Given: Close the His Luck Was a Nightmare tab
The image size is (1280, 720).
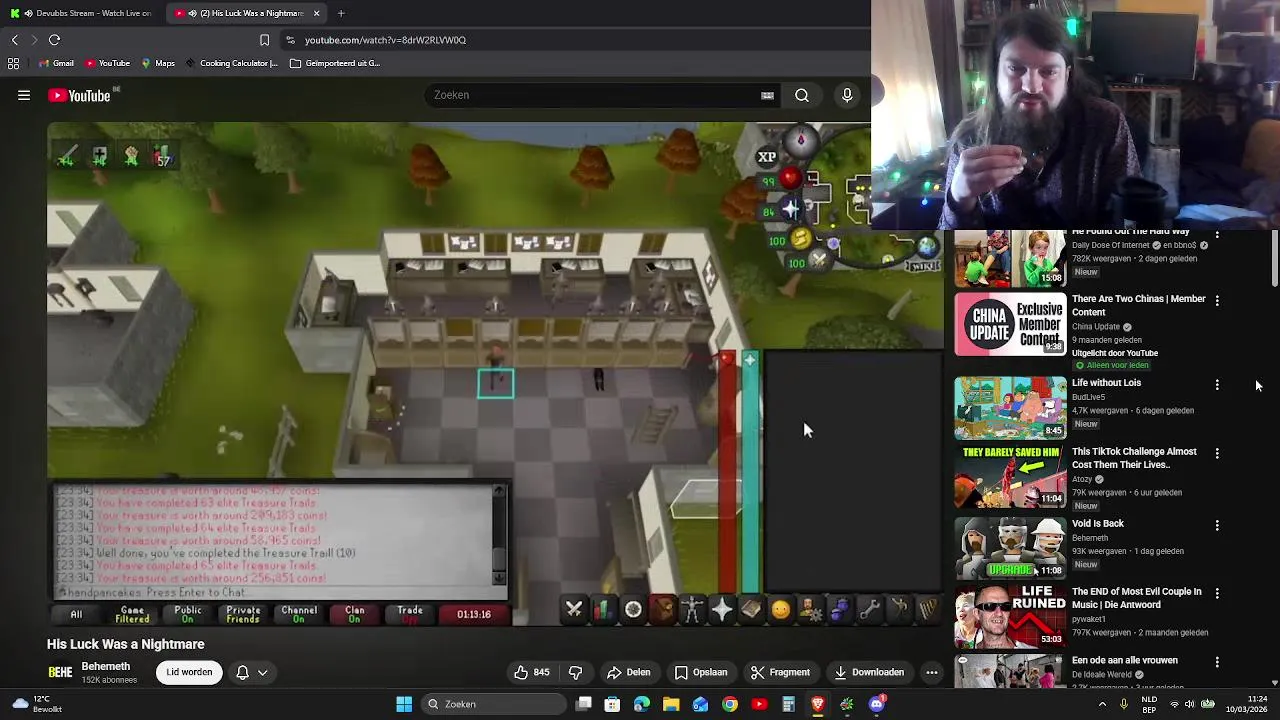Looking at the screenshot, I should pyautogui.click(x=317, y=13).
